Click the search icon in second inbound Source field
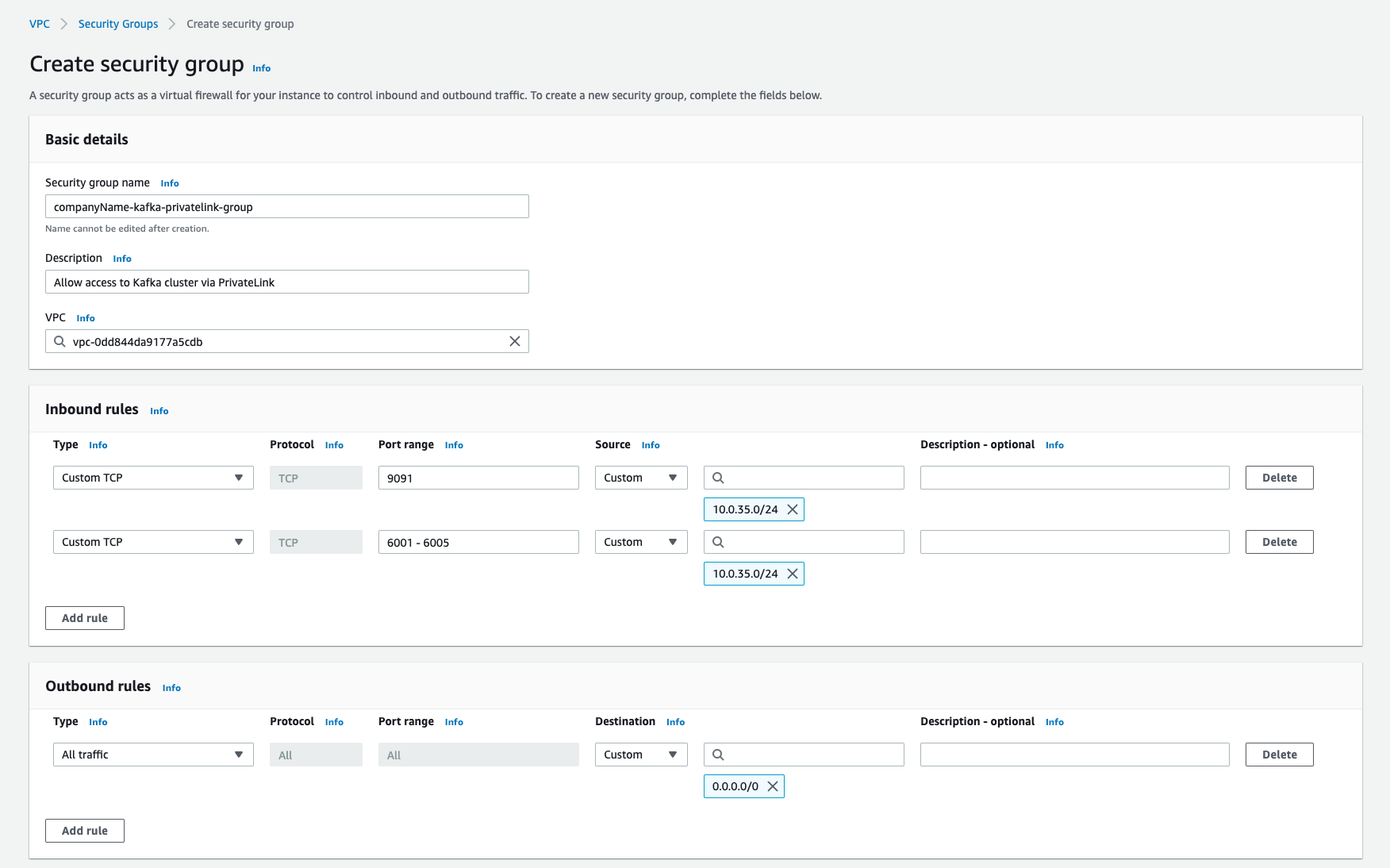 click(718, 541)
